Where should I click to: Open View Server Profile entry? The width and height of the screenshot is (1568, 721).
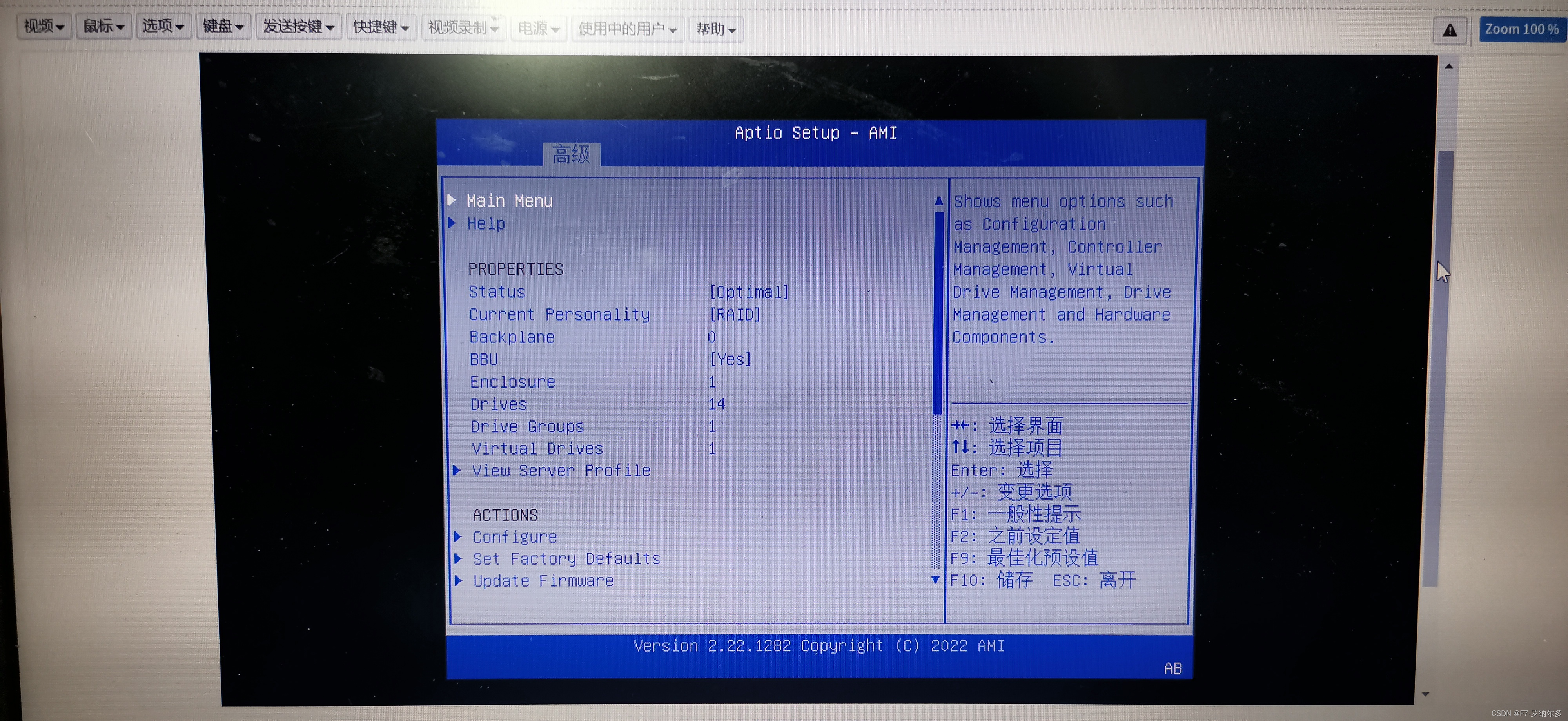tap(560, 470)
